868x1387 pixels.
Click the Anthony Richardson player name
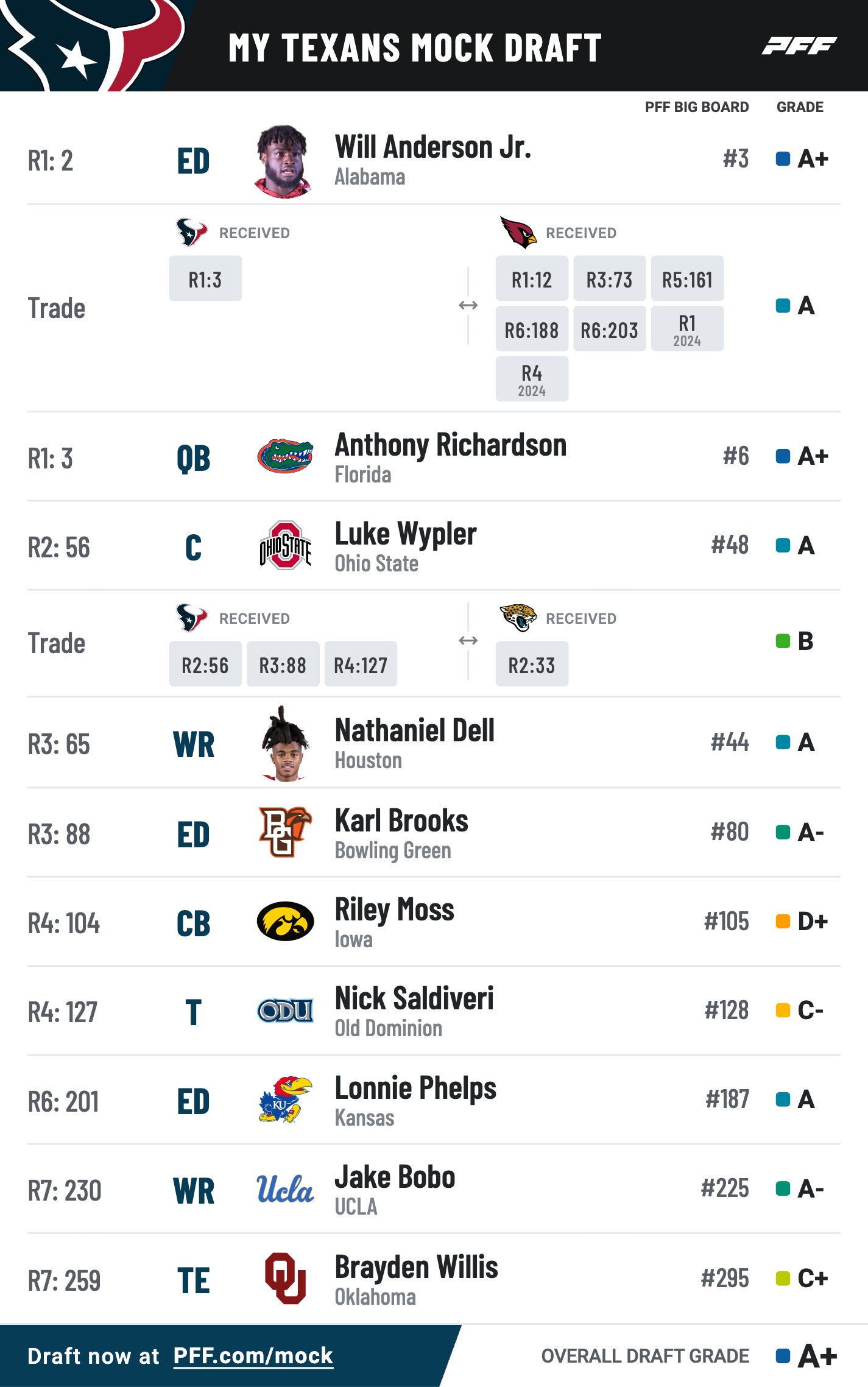(x=450, y=445)
